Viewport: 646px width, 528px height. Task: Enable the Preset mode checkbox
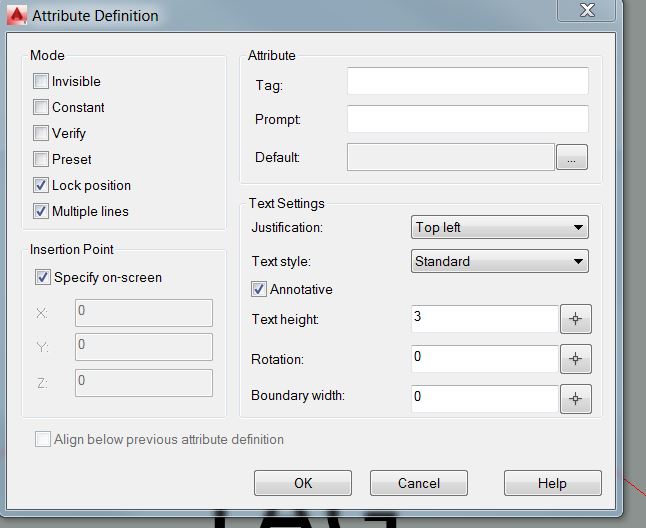(41, 159)
